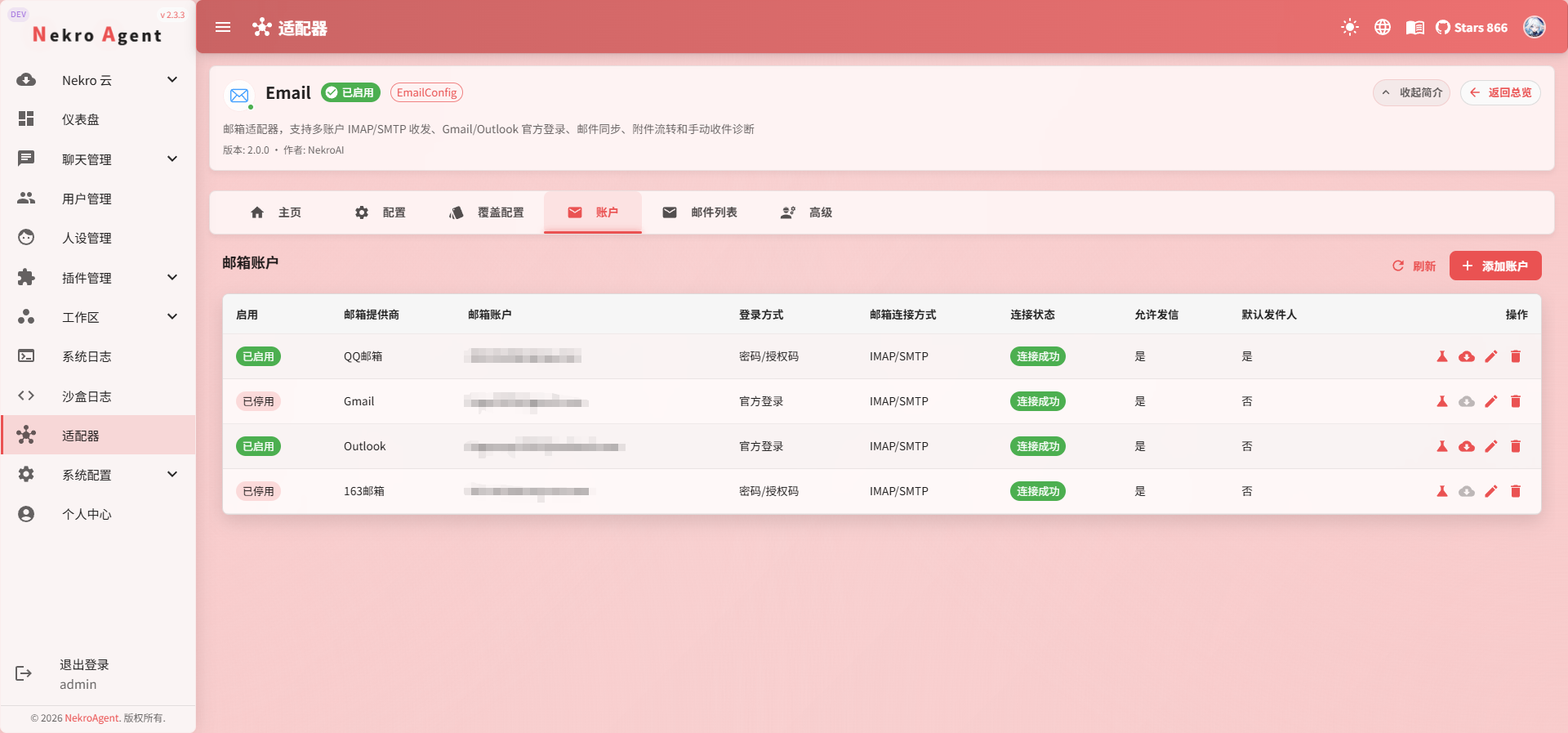Click the green 已启用 badge beside the Email title
Viewport: 1568px width, 733px height.
click(x=350, y=92)
